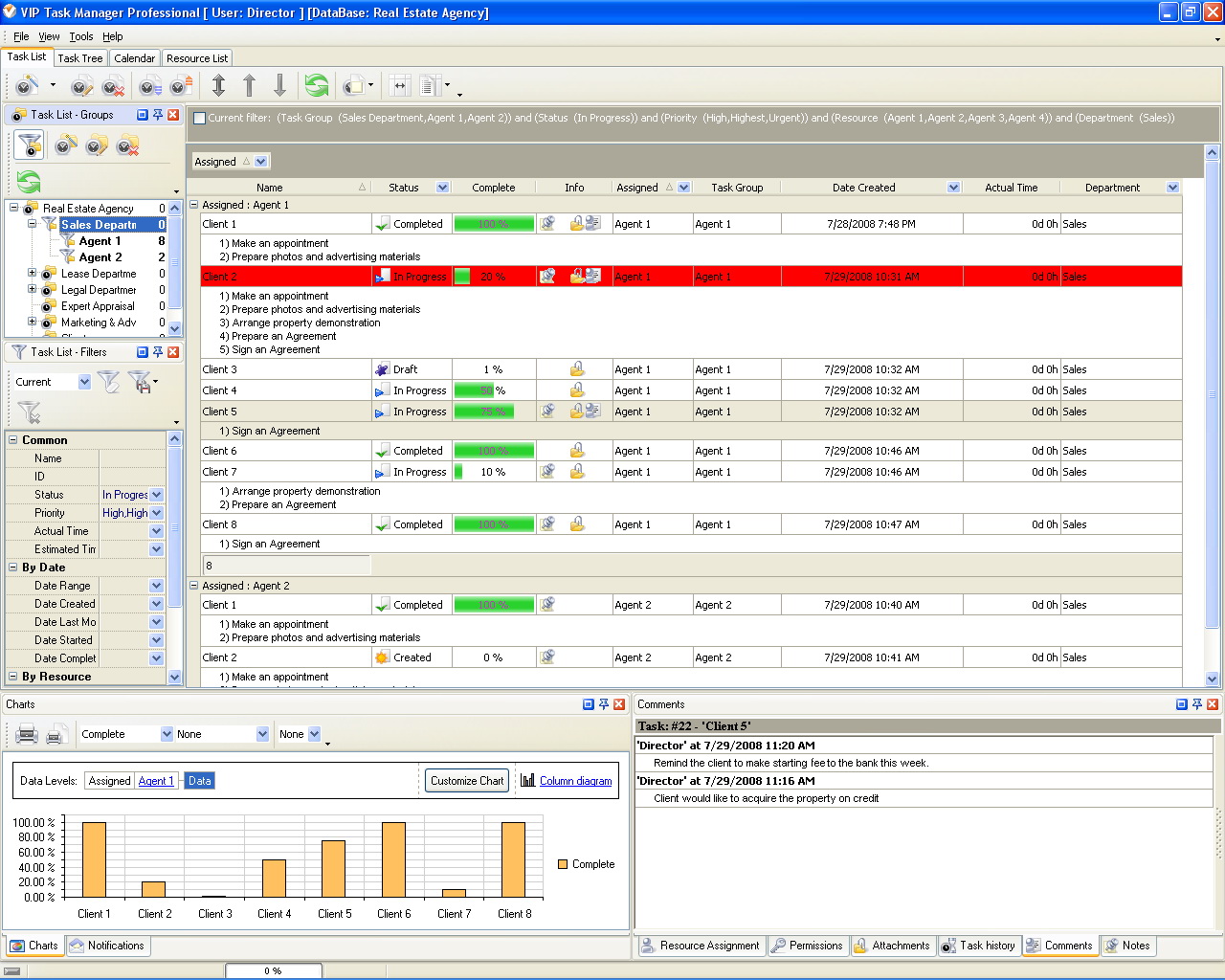Click the Agent 1 data level link
This screenshot has height=980, width=1225.
point(156,781)
